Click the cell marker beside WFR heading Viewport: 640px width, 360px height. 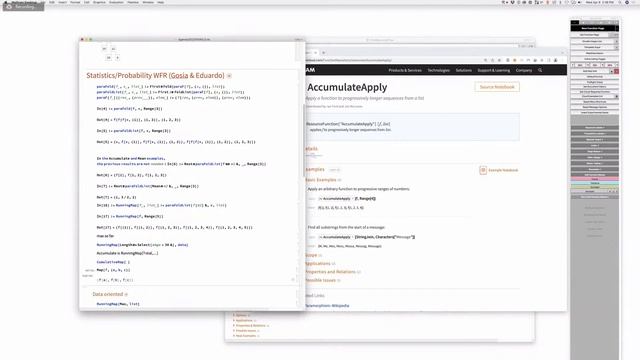tap(229, 76)
